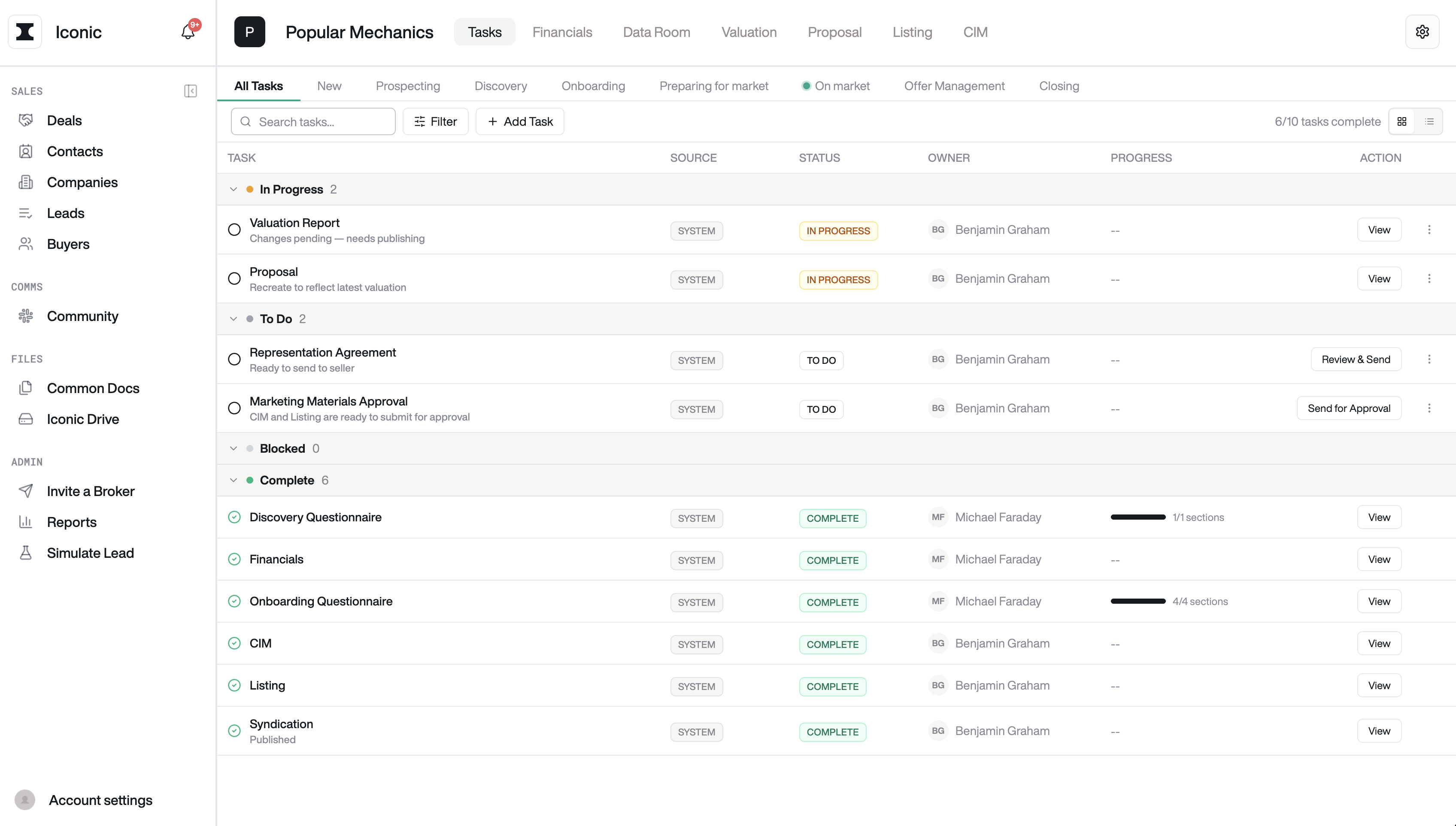1456x826 pixels.
Task: Mark Proposal task as complete
Action: pos(234,278)
